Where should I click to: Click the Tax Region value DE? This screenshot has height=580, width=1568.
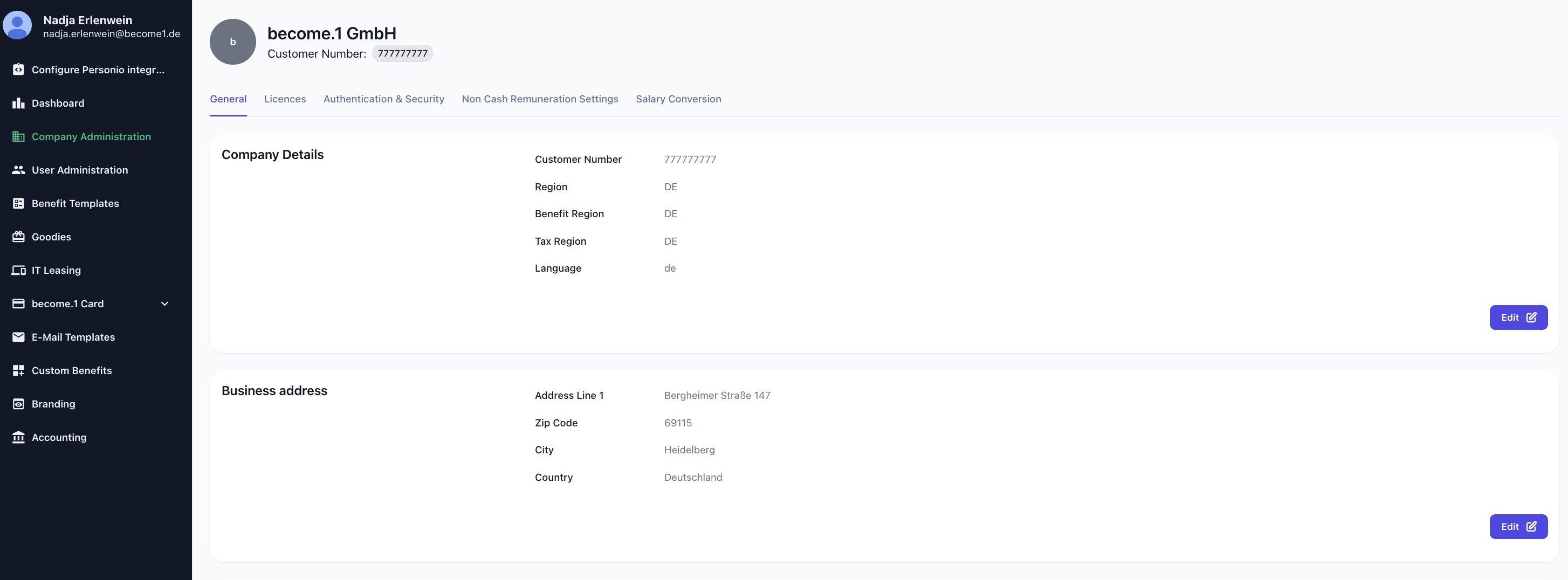670,241
